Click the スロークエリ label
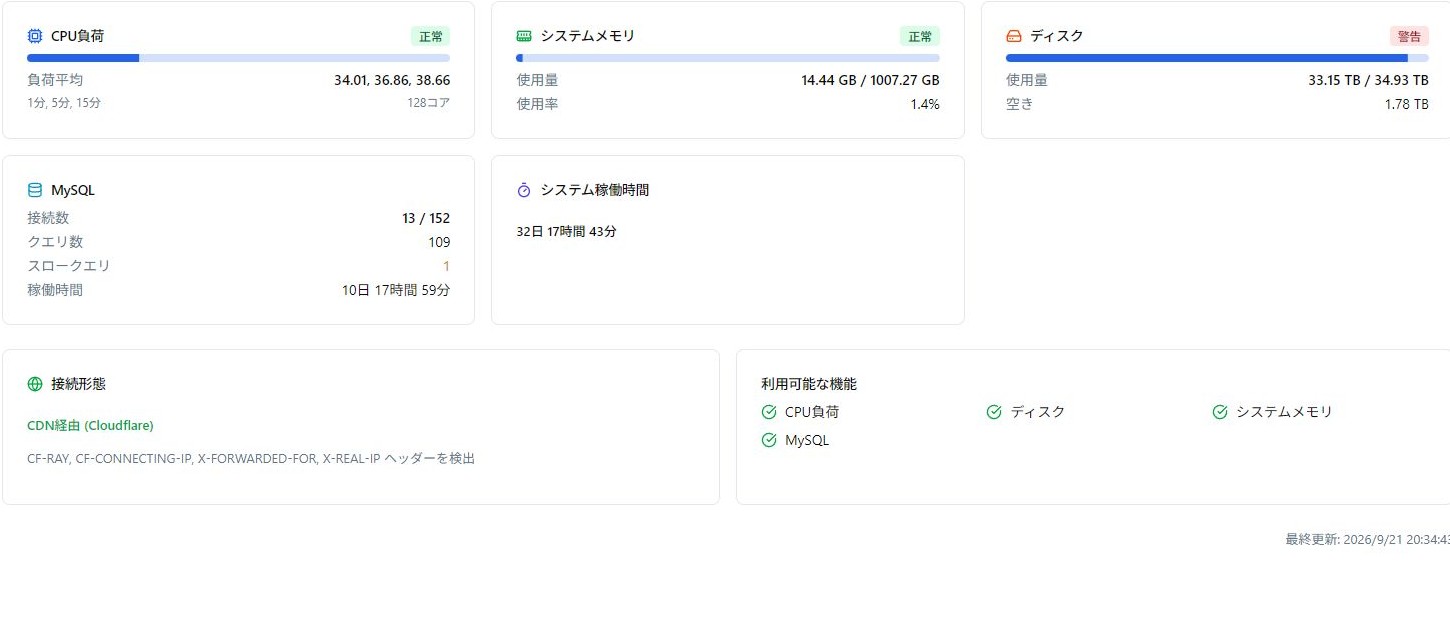This screenshot has height=620, width=1450. tap(69, 266)
